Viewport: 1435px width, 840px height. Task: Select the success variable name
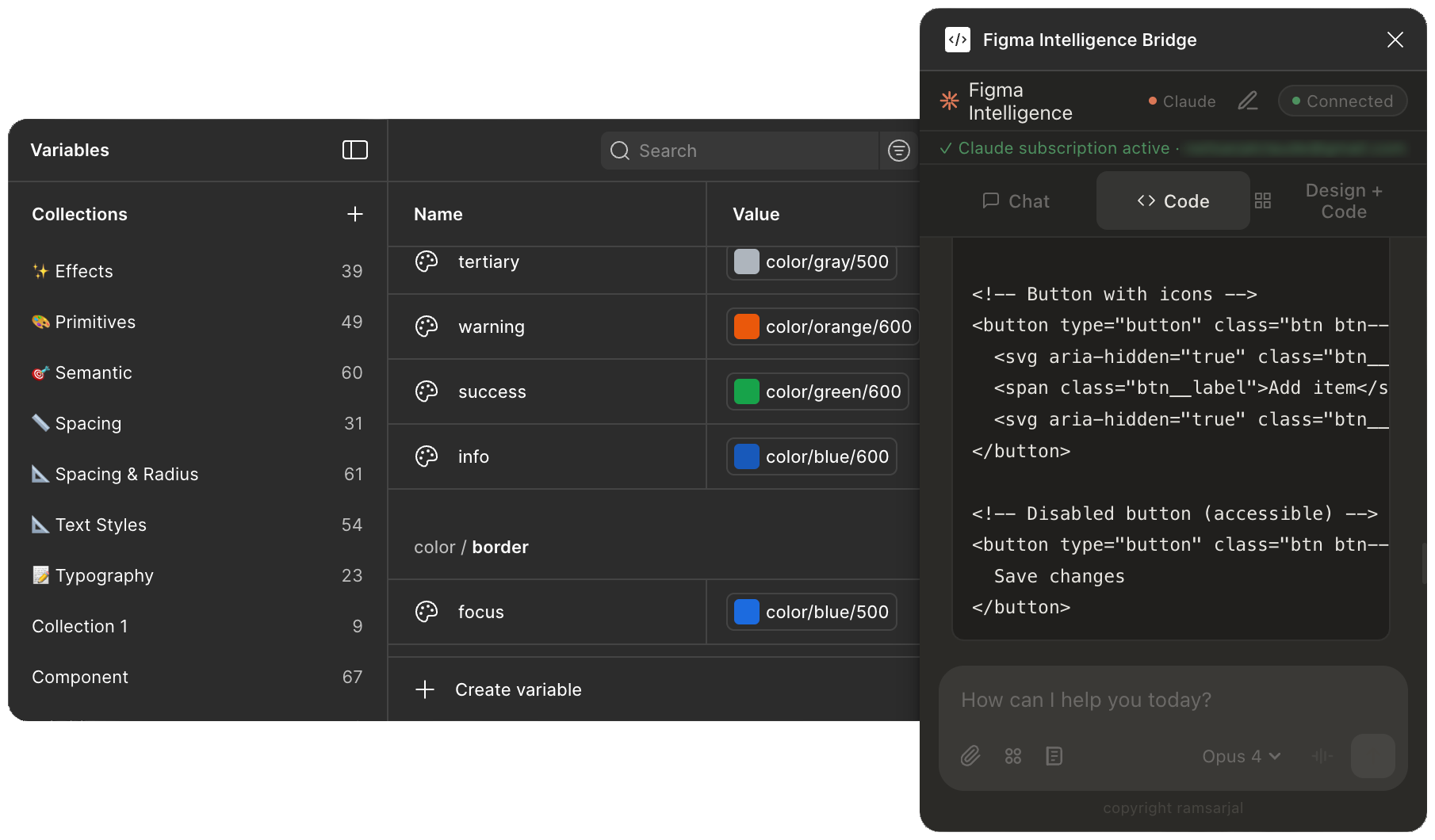492,391
